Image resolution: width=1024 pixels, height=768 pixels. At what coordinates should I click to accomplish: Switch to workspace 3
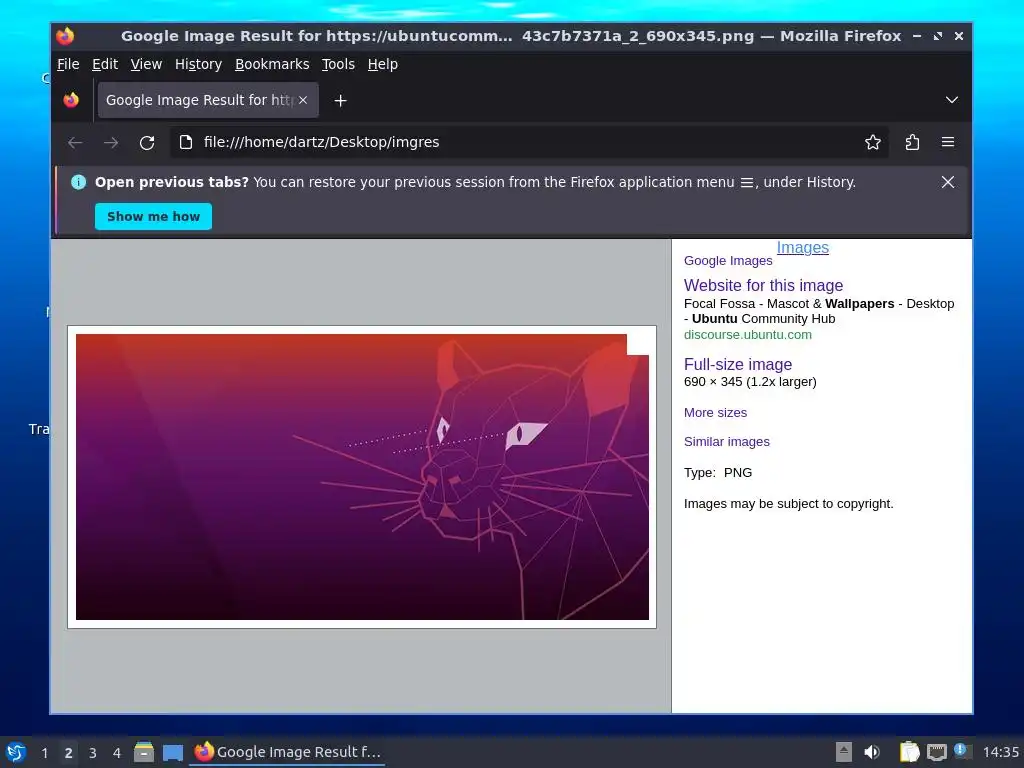93,753
